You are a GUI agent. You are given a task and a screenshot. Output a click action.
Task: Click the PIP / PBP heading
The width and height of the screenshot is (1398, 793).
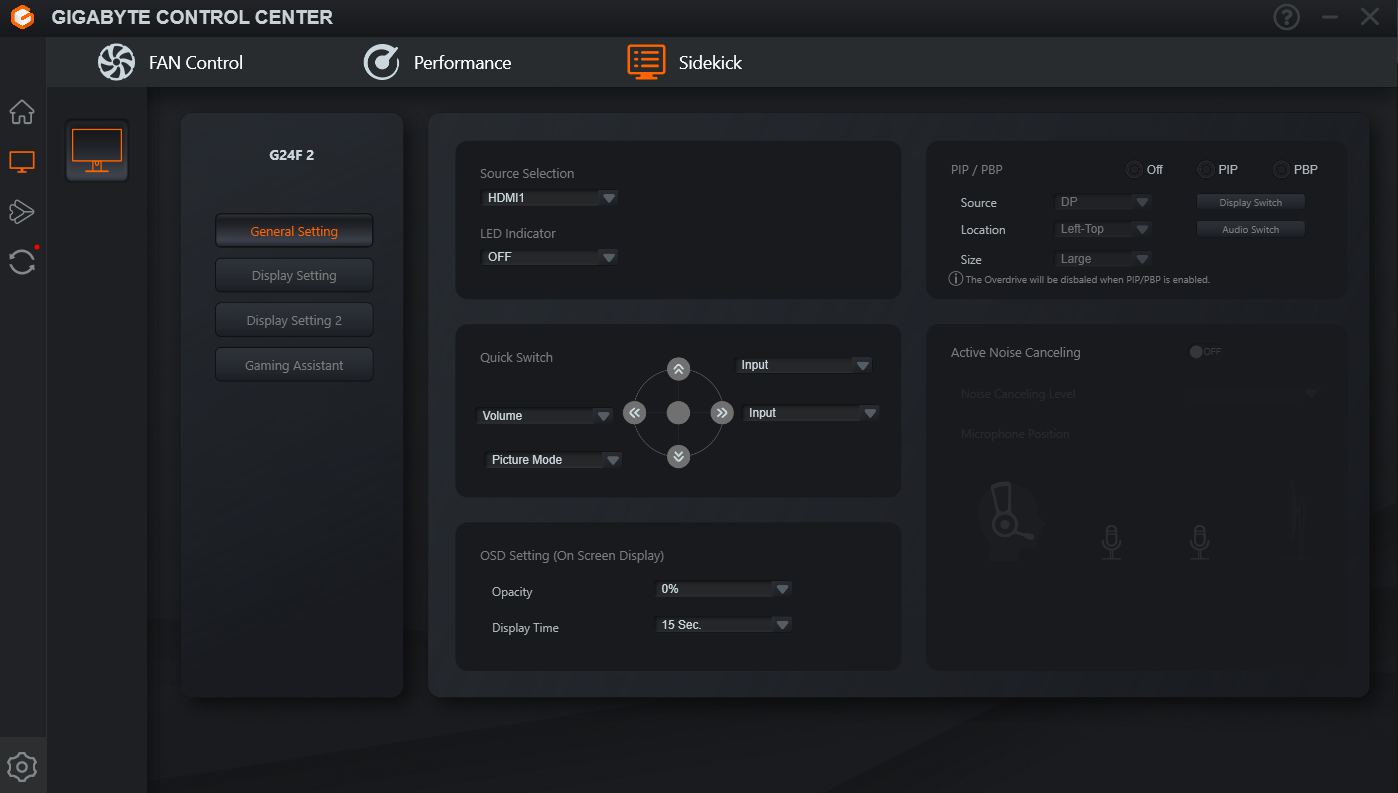(977, 170)
